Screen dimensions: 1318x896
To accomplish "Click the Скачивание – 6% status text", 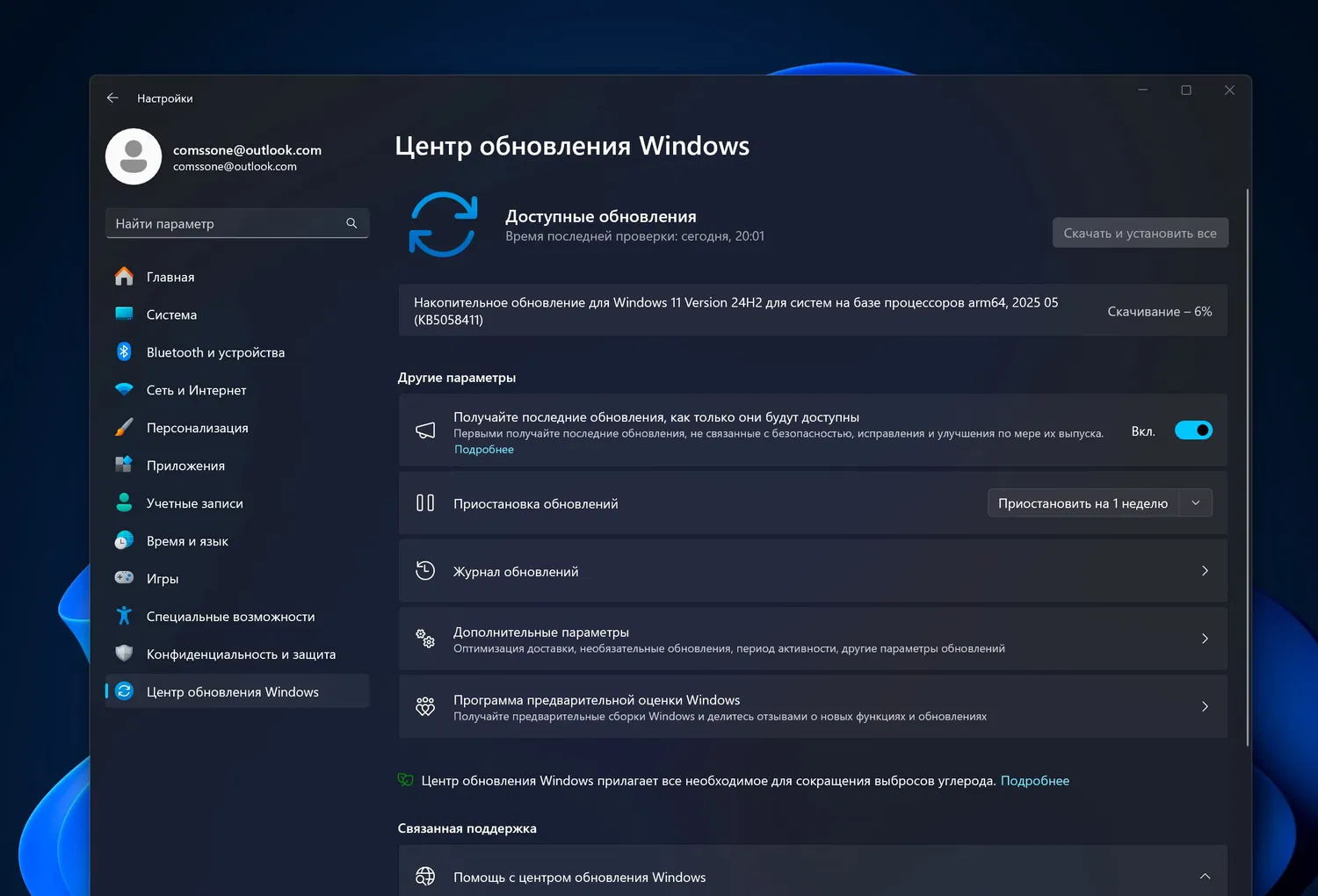I will (1160, 312).
